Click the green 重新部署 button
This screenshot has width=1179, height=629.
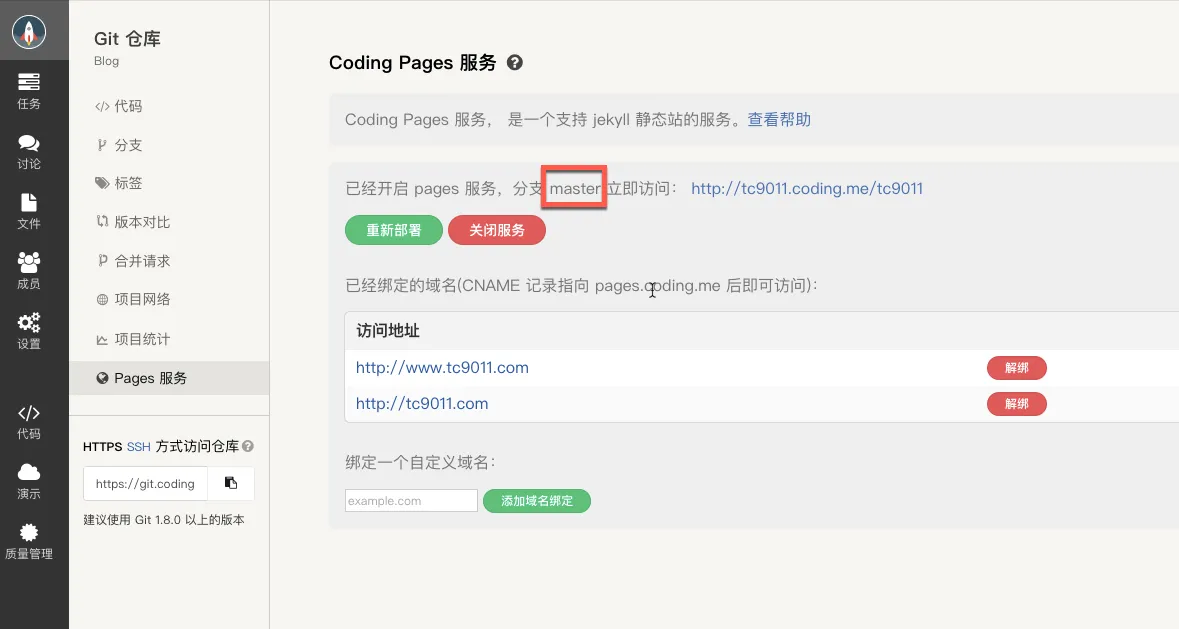[393, 230]
